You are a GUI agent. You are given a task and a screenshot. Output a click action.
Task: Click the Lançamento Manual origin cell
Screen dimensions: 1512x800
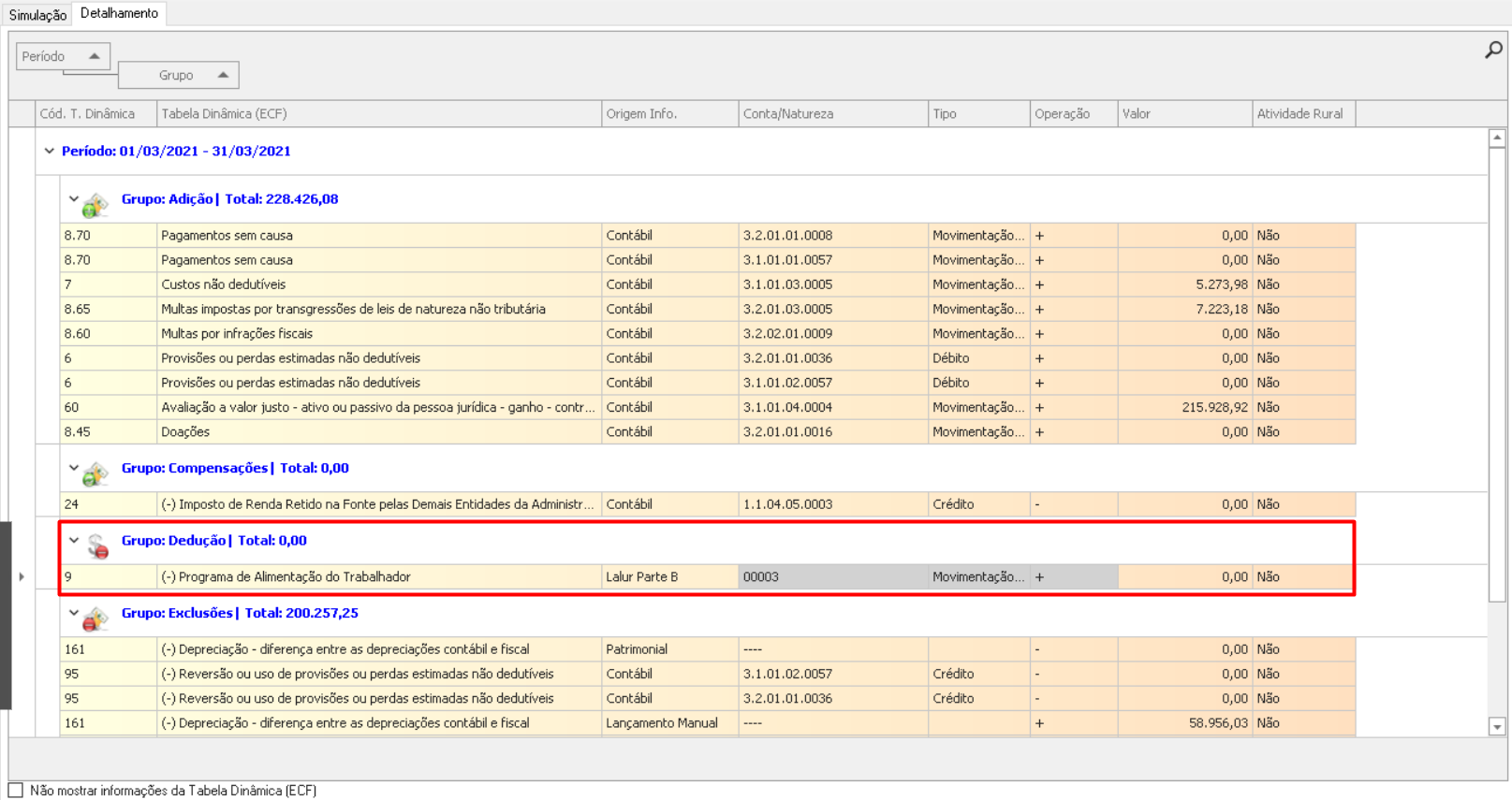670,723
